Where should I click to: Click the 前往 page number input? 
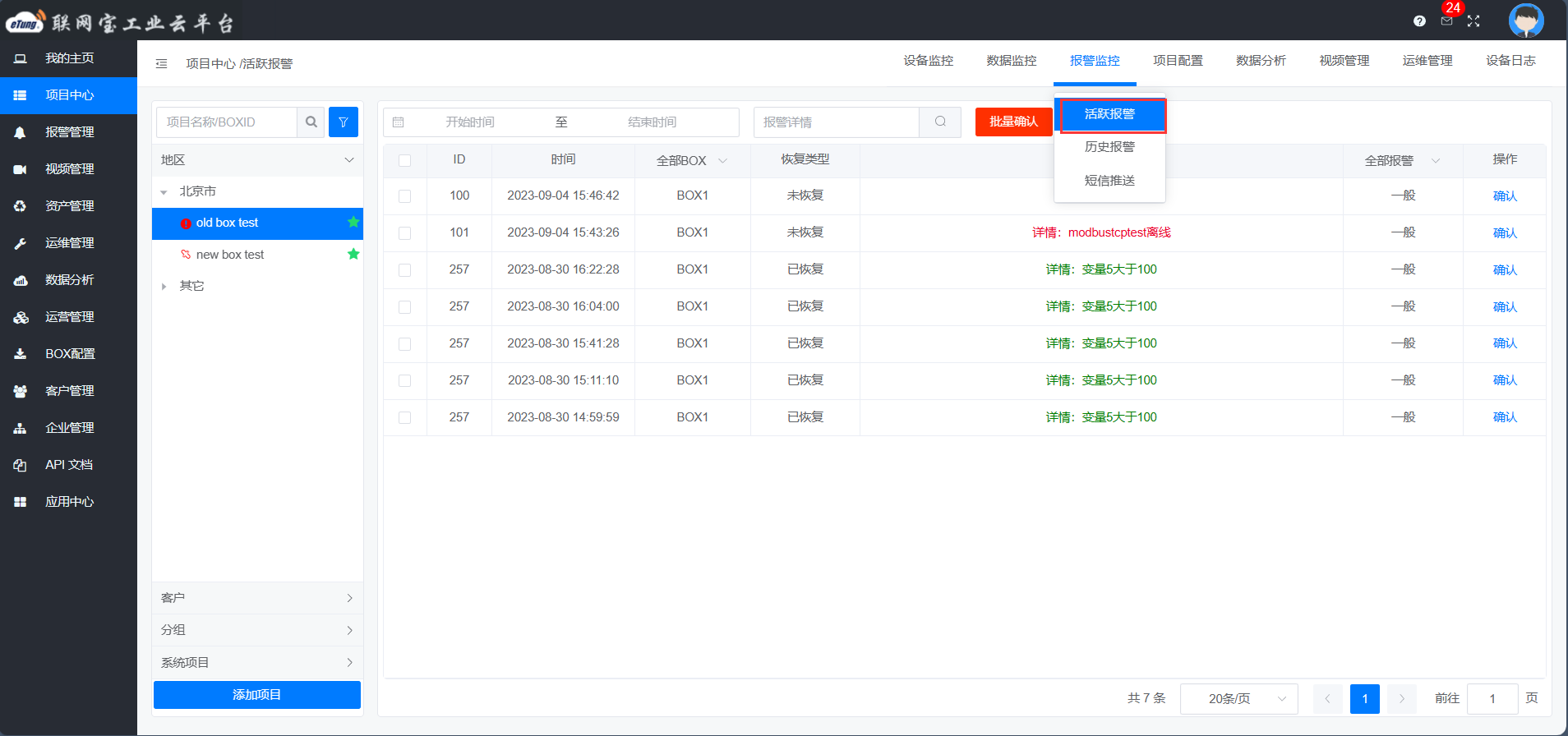point(1492,699)
